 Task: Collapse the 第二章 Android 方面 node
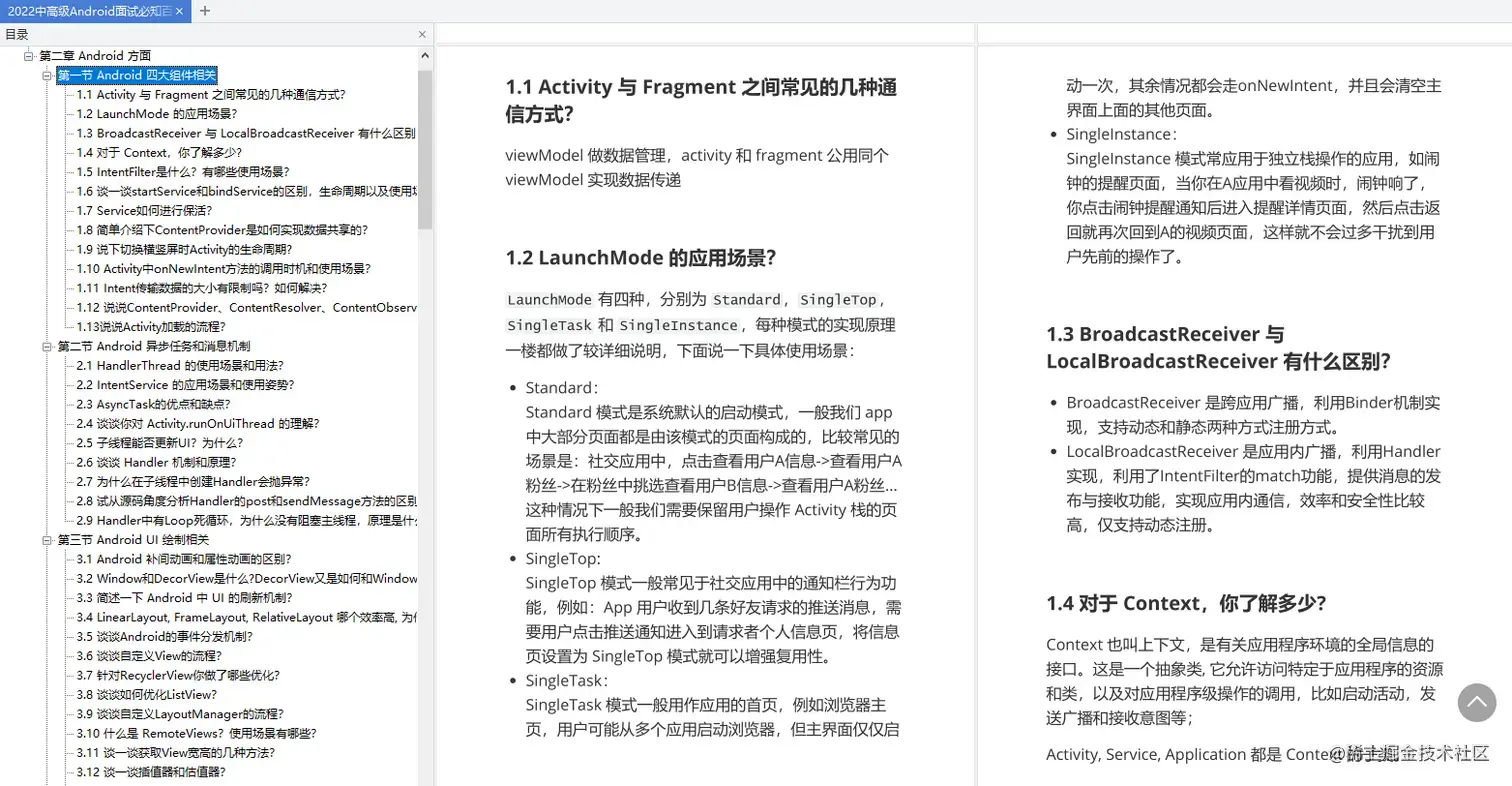coord(29,56)
